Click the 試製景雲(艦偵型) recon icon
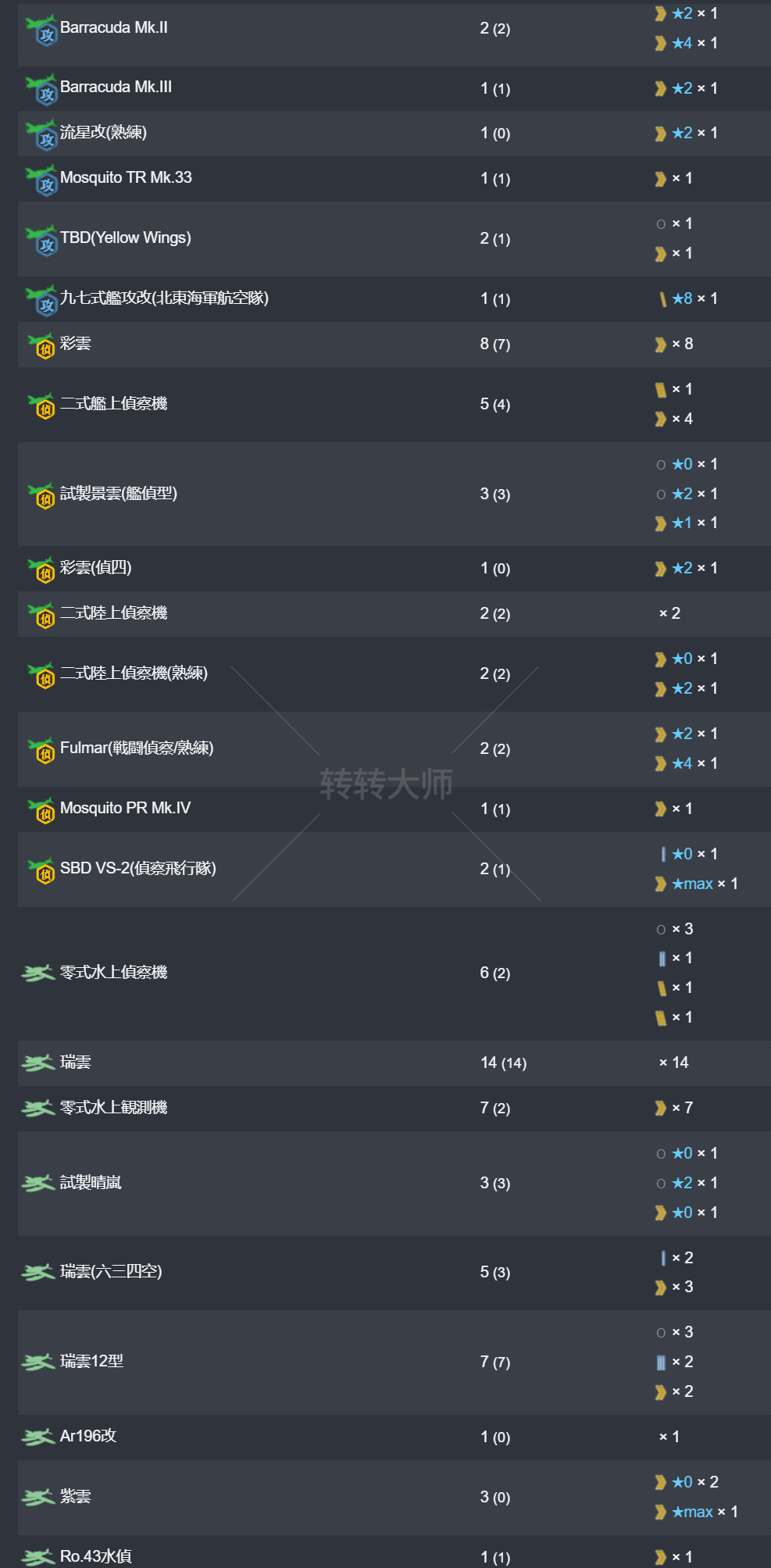771x1568 pixels. tap(41, 495)
